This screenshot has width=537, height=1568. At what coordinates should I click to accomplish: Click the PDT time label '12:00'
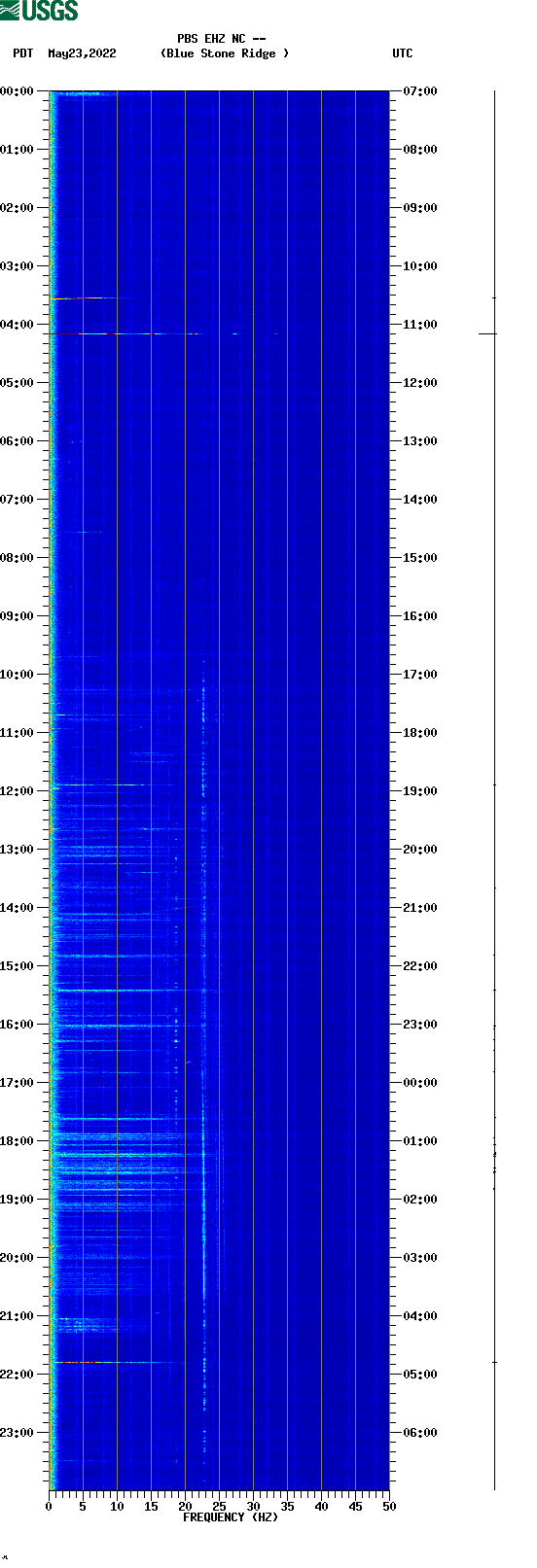point(18,791)
